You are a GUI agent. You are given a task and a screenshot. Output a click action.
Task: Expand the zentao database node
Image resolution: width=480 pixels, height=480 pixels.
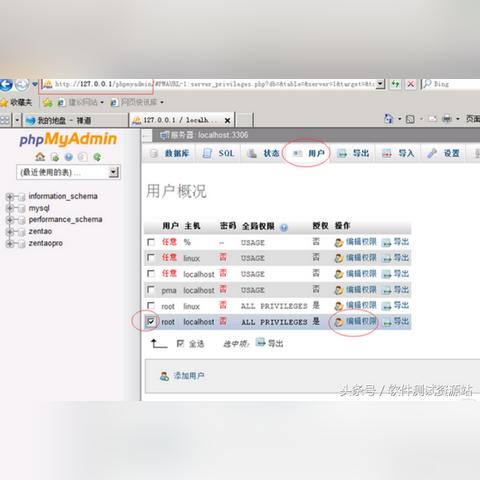pyautogui.click(x=10, y=232)
